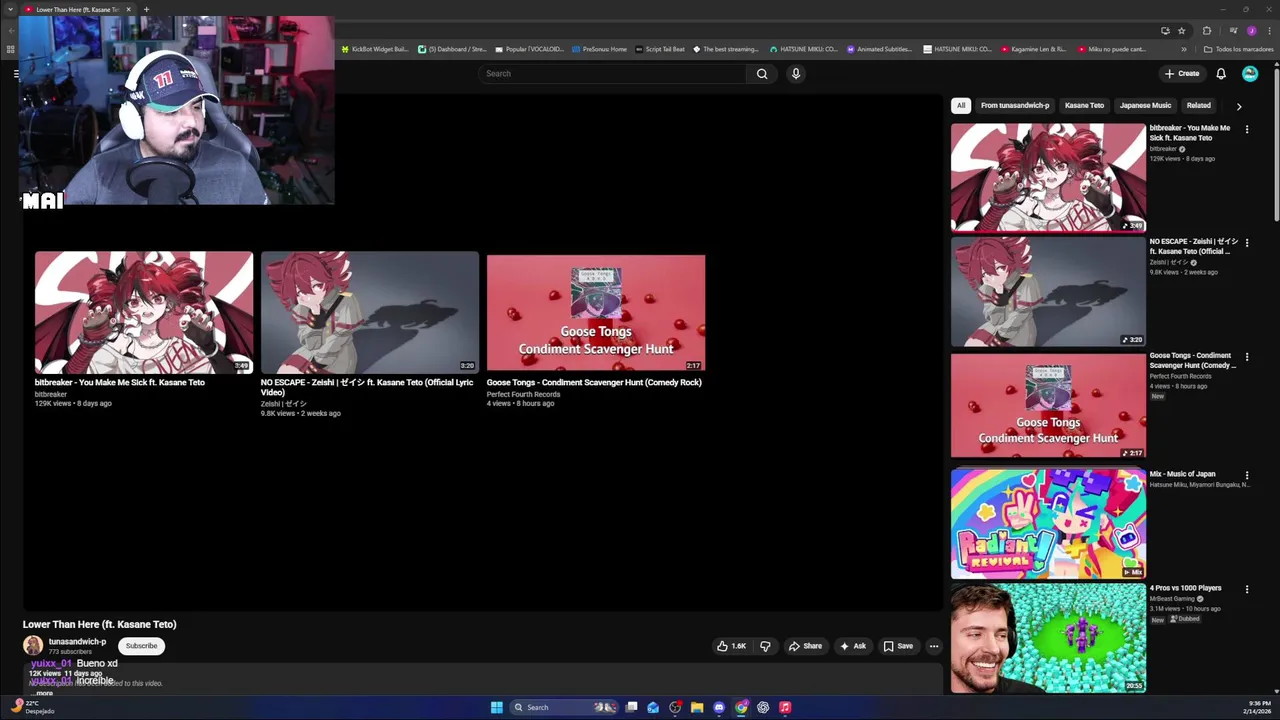Open taskbar weather widget 22°C
This screenshot has width=1280, height=720.
click(32, 707)
